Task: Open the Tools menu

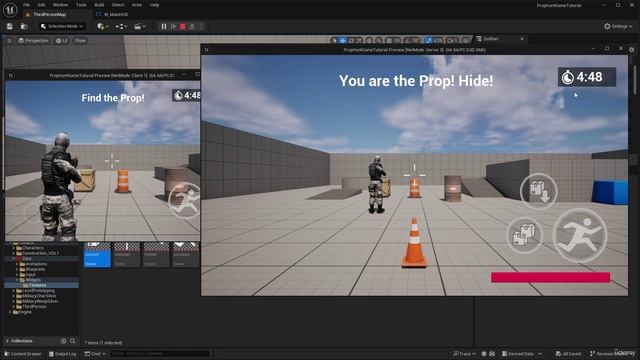Action: [81, 5]
